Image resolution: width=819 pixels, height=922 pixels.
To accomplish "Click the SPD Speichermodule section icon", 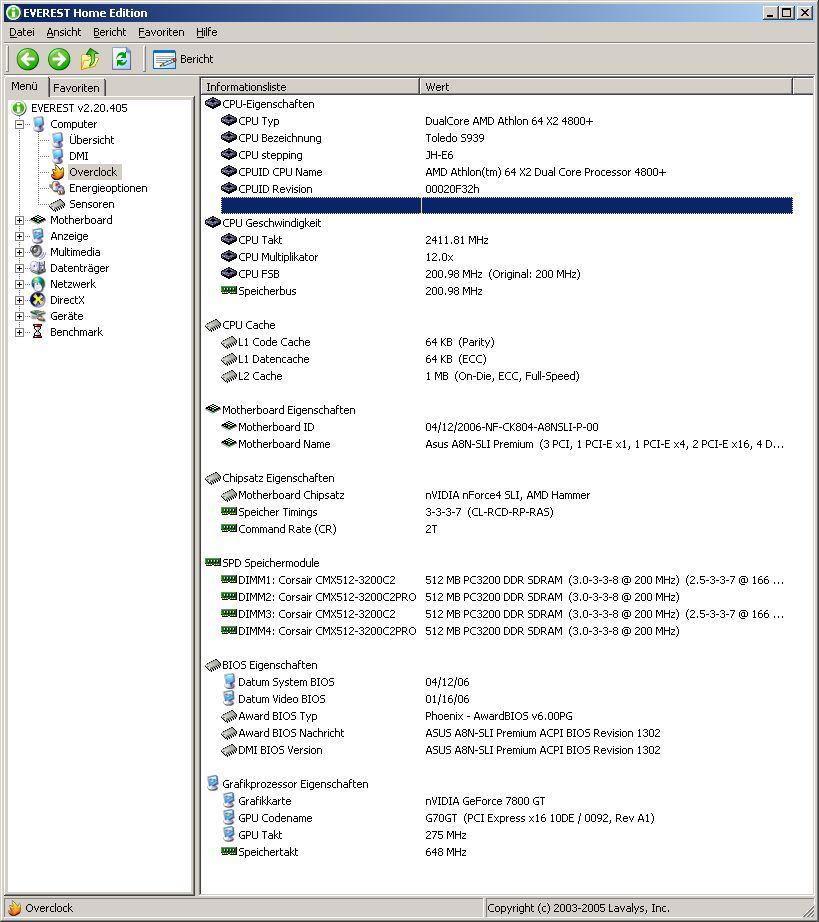I will pos(212,563).
